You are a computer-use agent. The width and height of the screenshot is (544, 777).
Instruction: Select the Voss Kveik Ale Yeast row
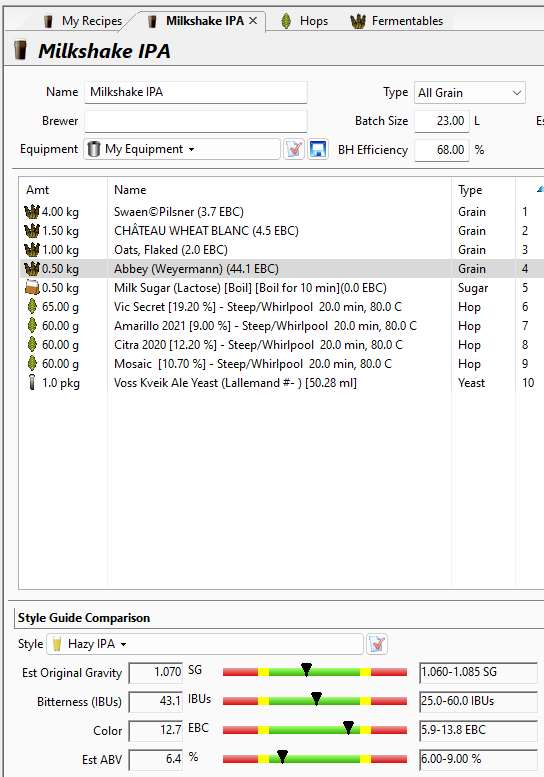[281, 383]
